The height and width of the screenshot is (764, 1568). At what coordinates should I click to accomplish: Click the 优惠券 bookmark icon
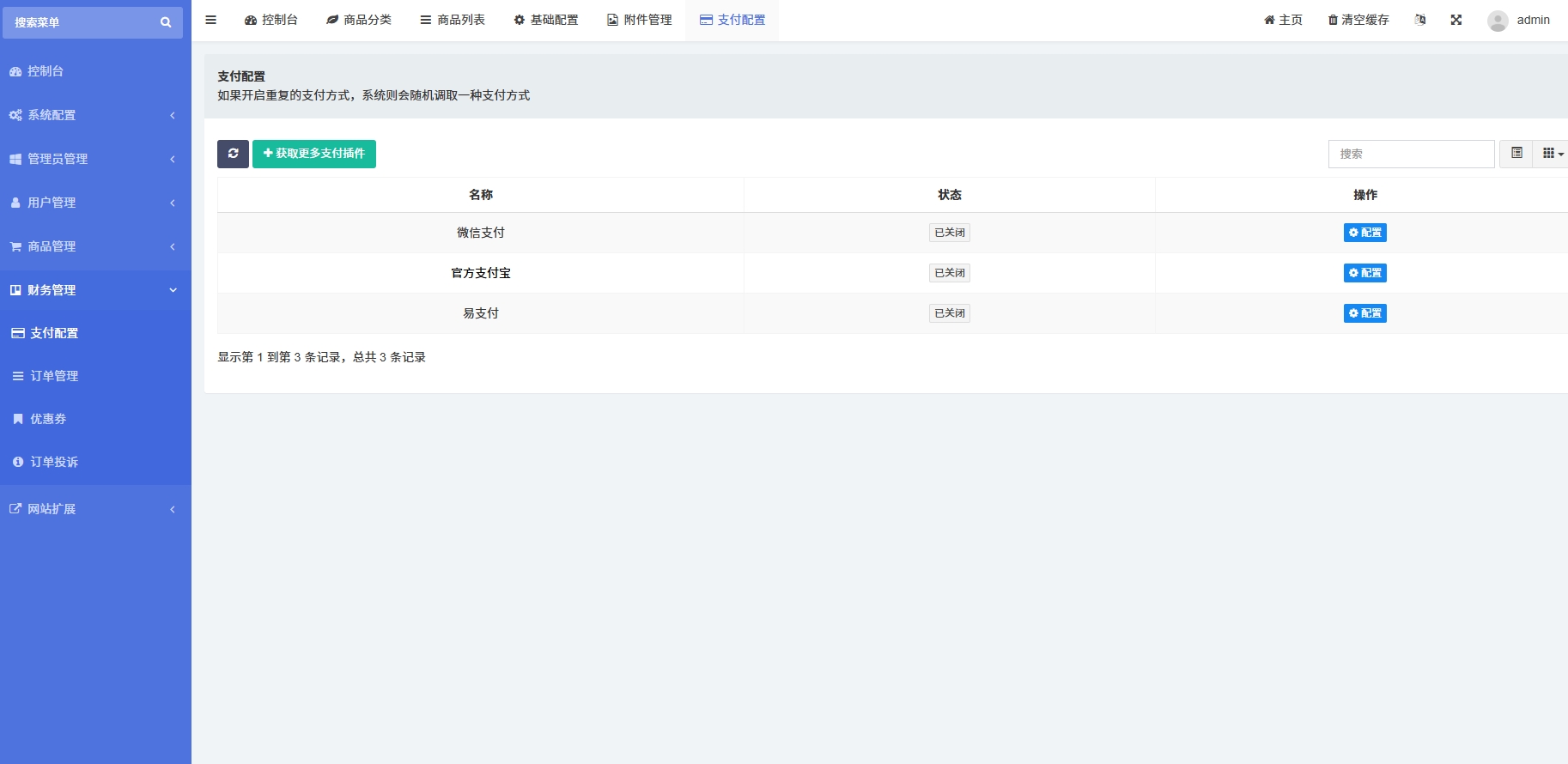(x=18, y=419)
